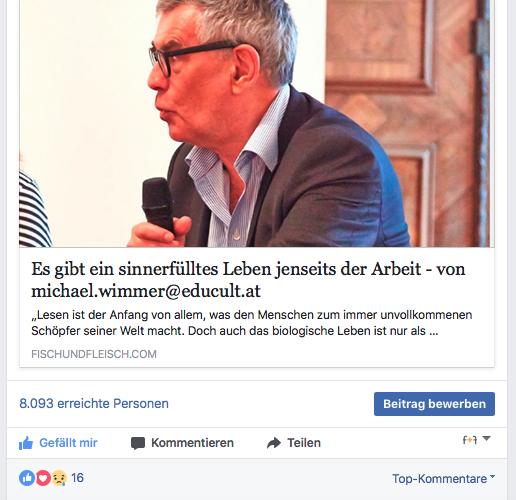Choose the Kommentieren action text
Image resolution: width=516 pixels, height=500 pixels.
click(x=192, y=443)
